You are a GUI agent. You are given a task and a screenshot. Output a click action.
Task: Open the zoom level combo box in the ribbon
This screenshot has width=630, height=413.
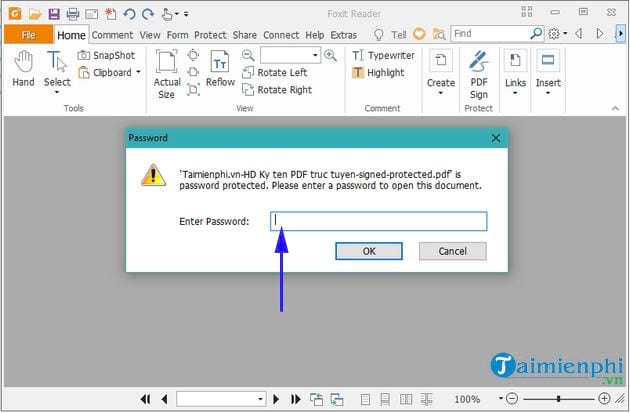coord(290,55)
